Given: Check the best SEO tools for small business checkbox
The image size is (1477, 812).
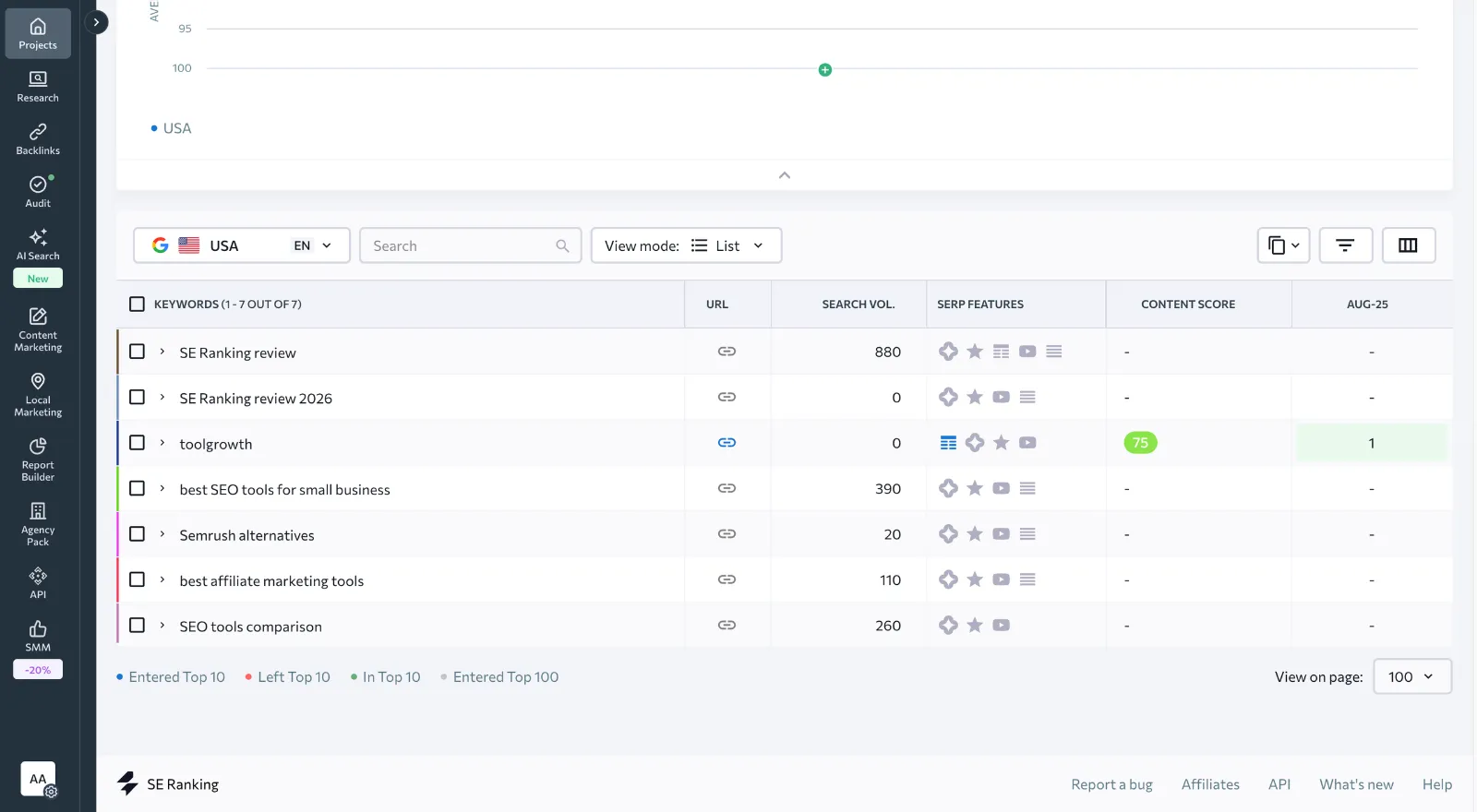Looking at the screenshot, I should click(x=137, y=488).
